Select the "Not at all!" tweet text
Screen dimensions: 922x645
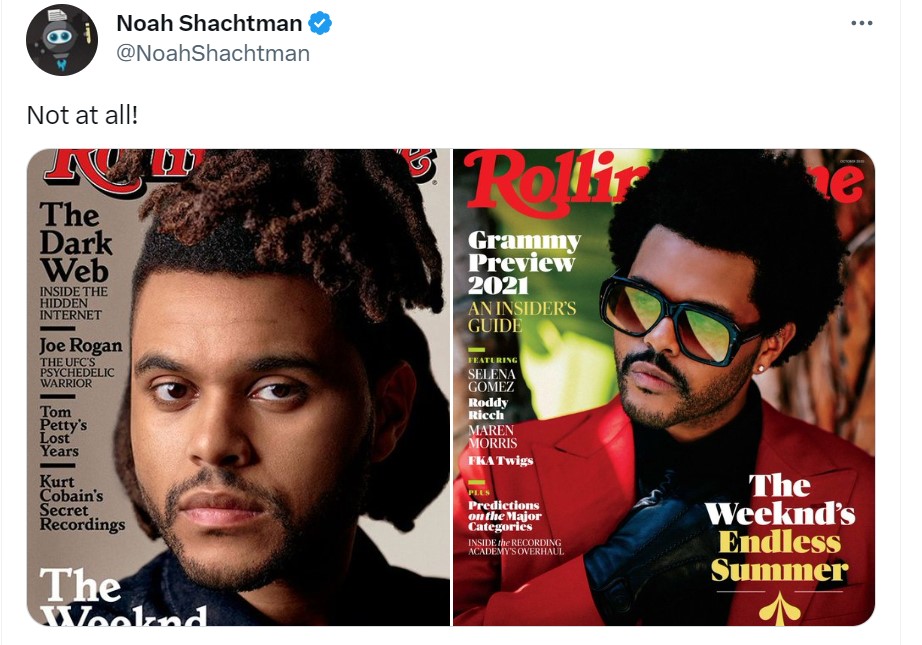point(82,115)
